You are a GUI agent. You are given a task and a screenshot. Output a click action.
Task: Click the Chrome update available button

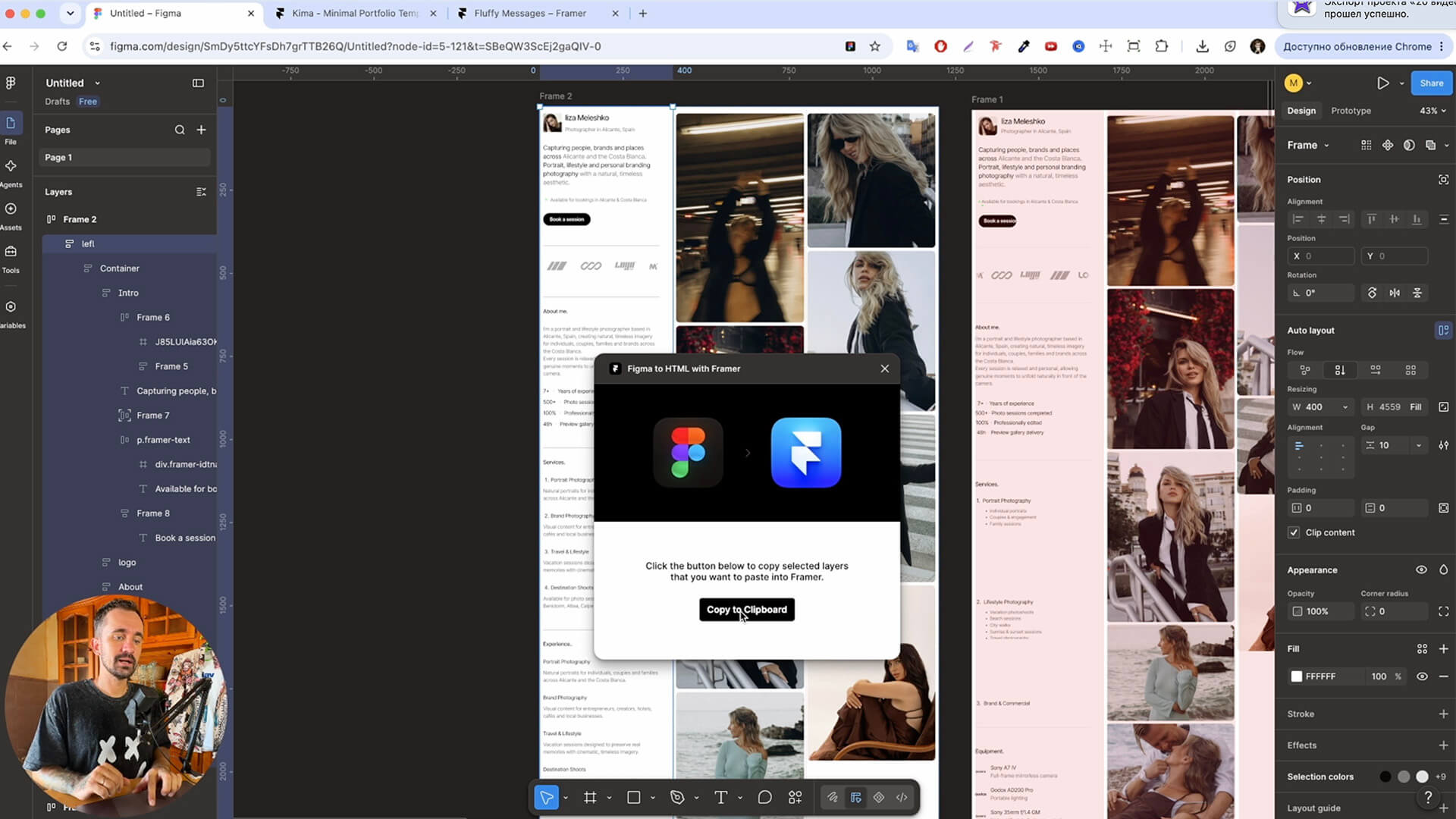click(1363, 46)
